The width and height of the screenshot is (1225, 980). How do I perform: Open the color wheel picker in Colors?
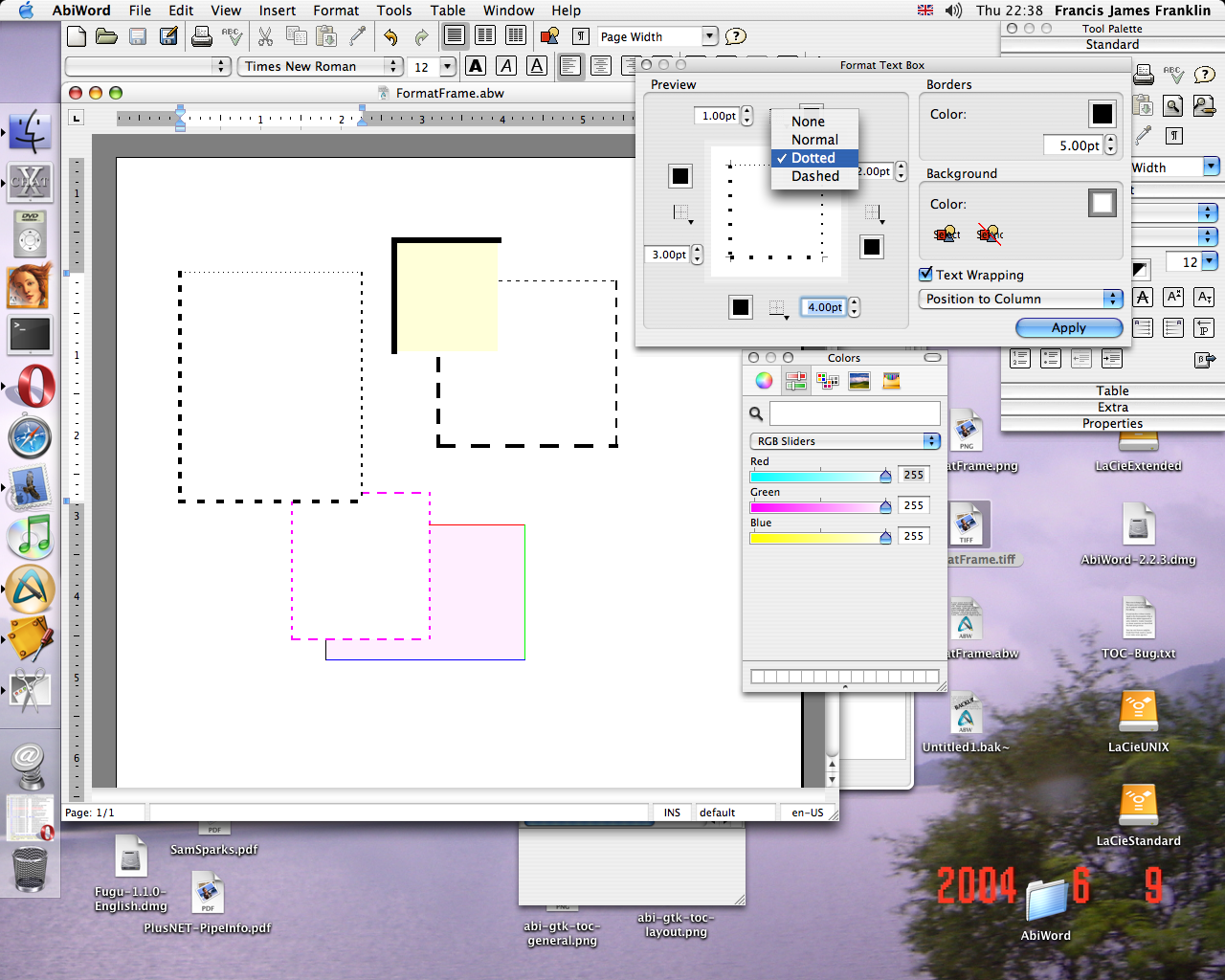click(x=764, y=381)
